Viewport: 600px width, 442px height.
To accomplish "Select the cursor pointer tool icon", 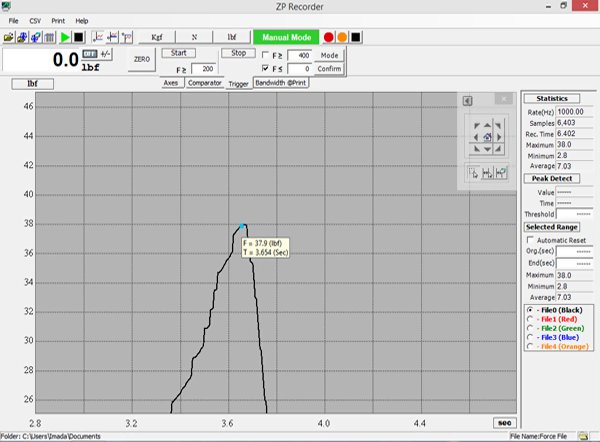I will click(473, 172).
